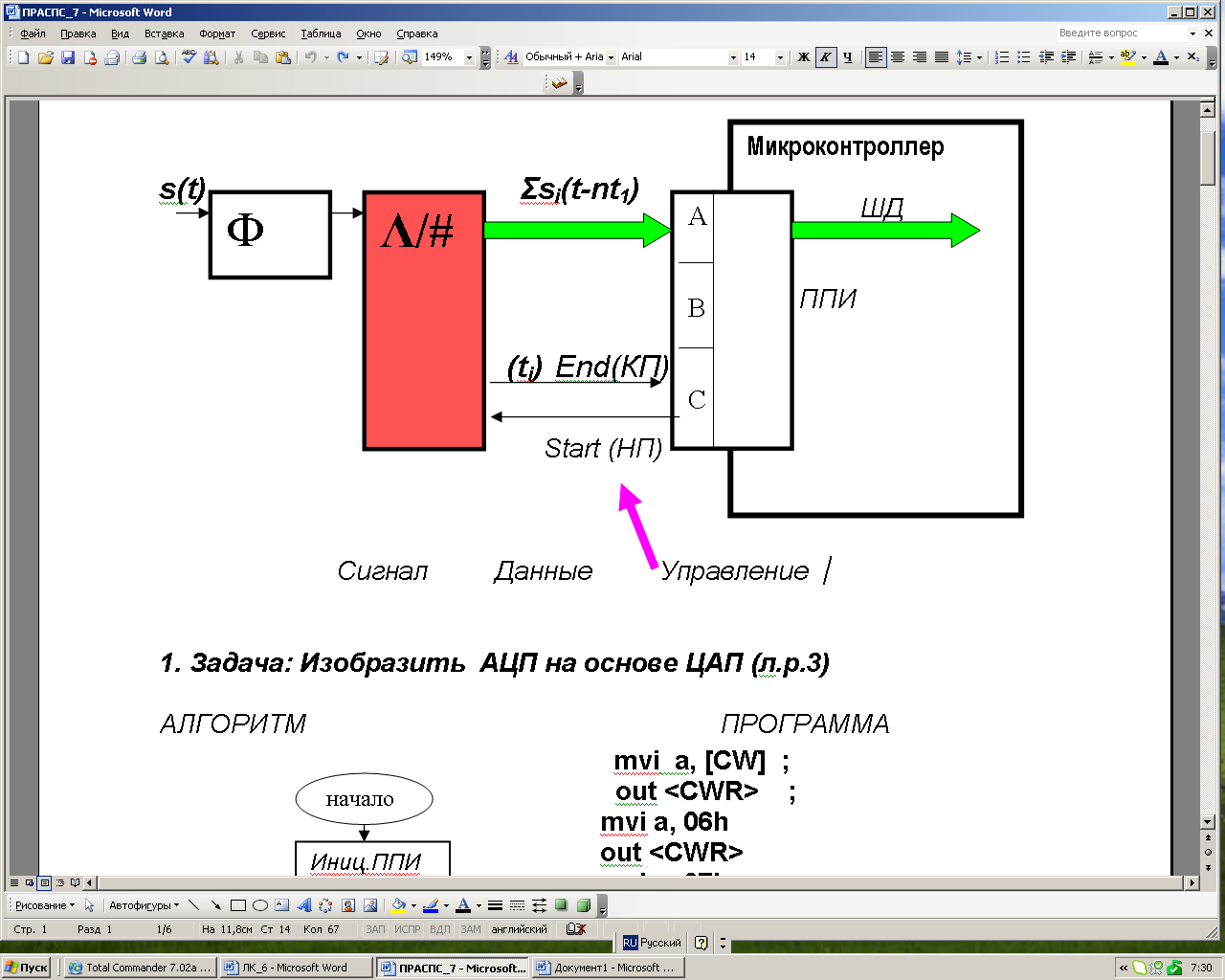Insert a WordArt object
Screen dimensions: 1225x980
(304, 905)
